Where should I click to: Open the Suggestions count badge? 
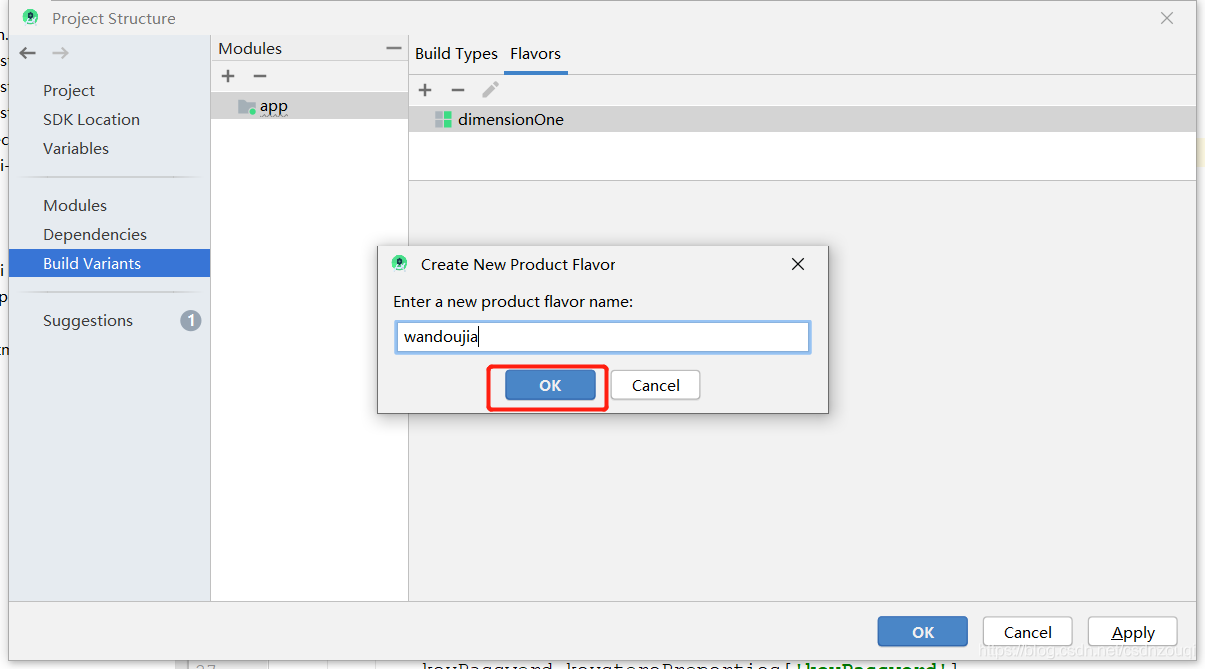tap(190, 321)
